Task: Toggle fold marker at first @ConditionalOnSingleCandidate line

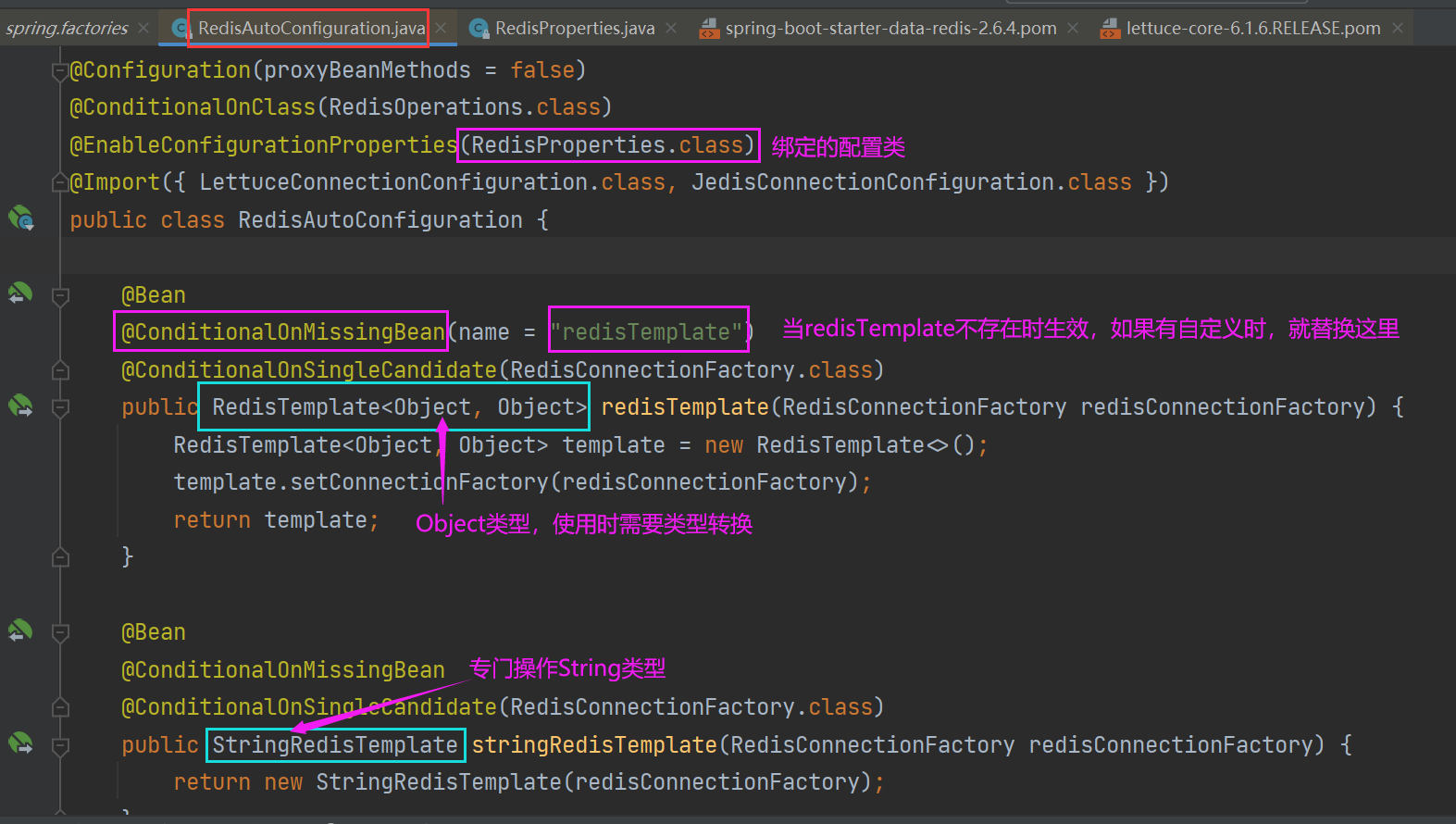Action: pos(60,370)
